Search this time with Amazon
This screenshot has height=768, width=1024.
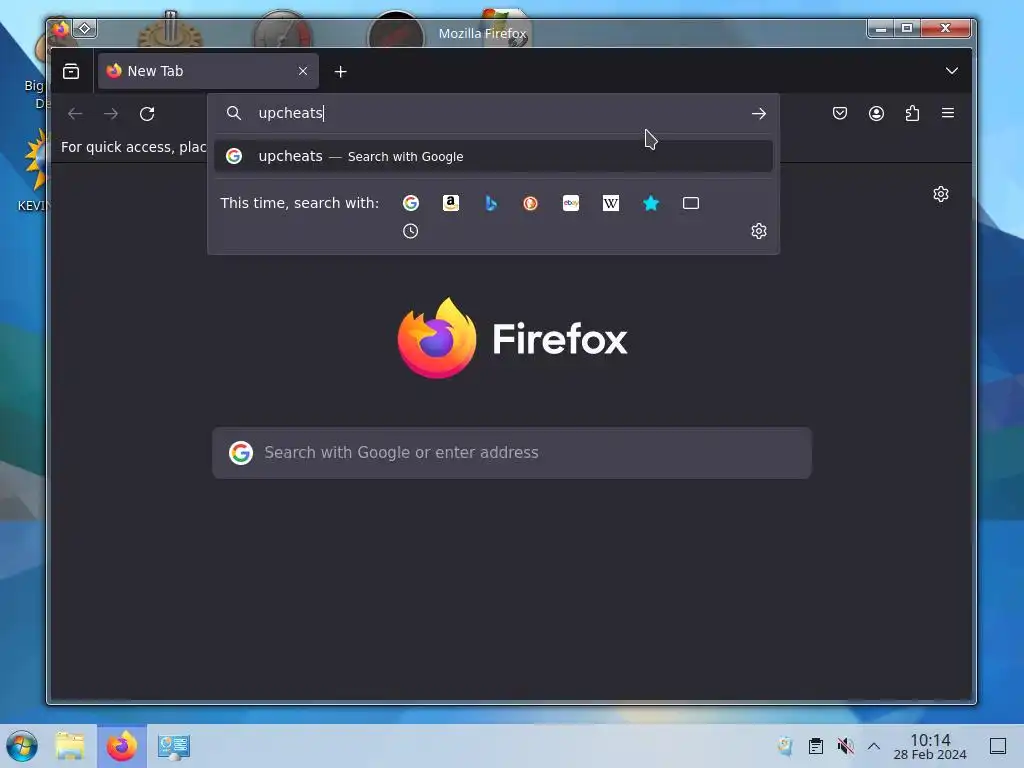[451, 203]
